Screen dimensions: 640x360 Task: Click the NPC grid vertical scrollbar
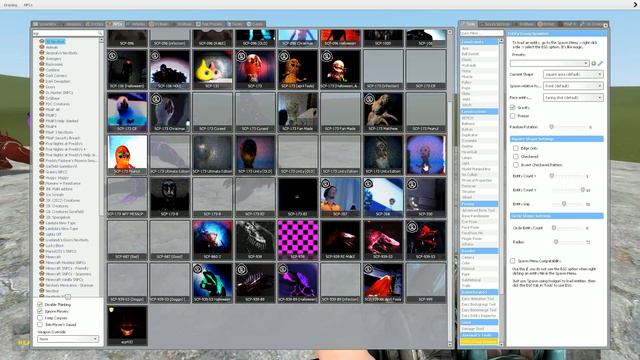tap(450, 188)
